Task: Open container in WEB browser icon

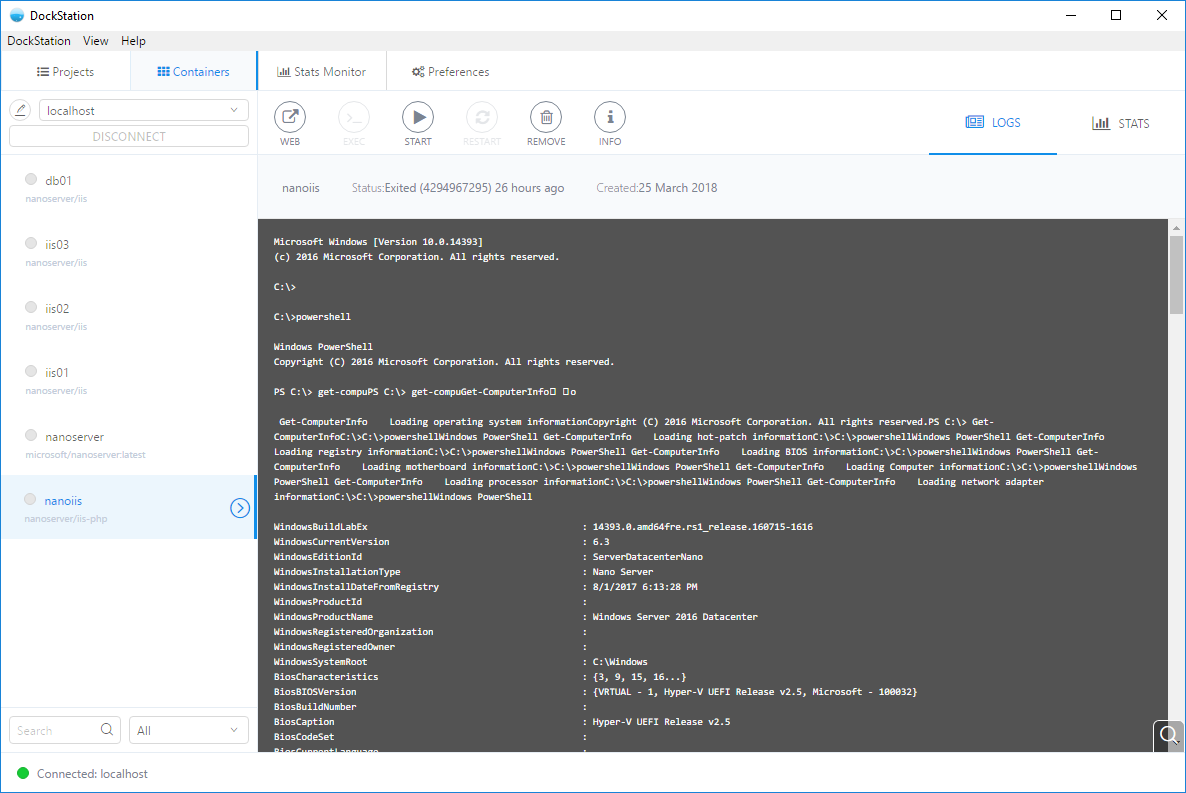Action: 290,118
